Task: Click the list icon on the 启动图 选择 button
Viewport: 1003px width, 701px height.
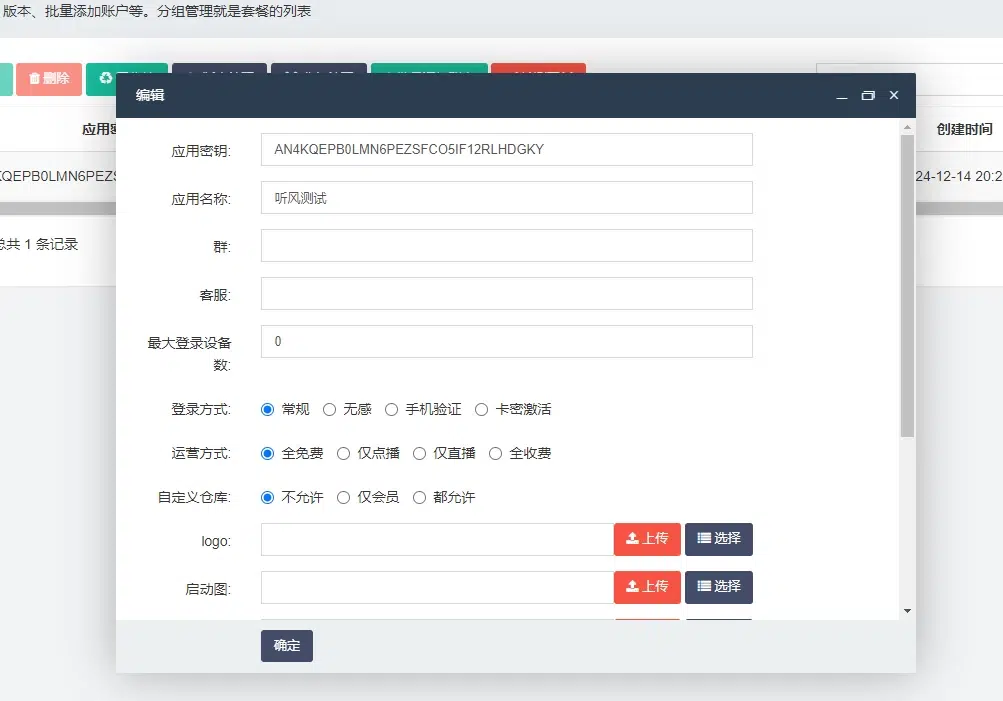Action: coord(703,588)
